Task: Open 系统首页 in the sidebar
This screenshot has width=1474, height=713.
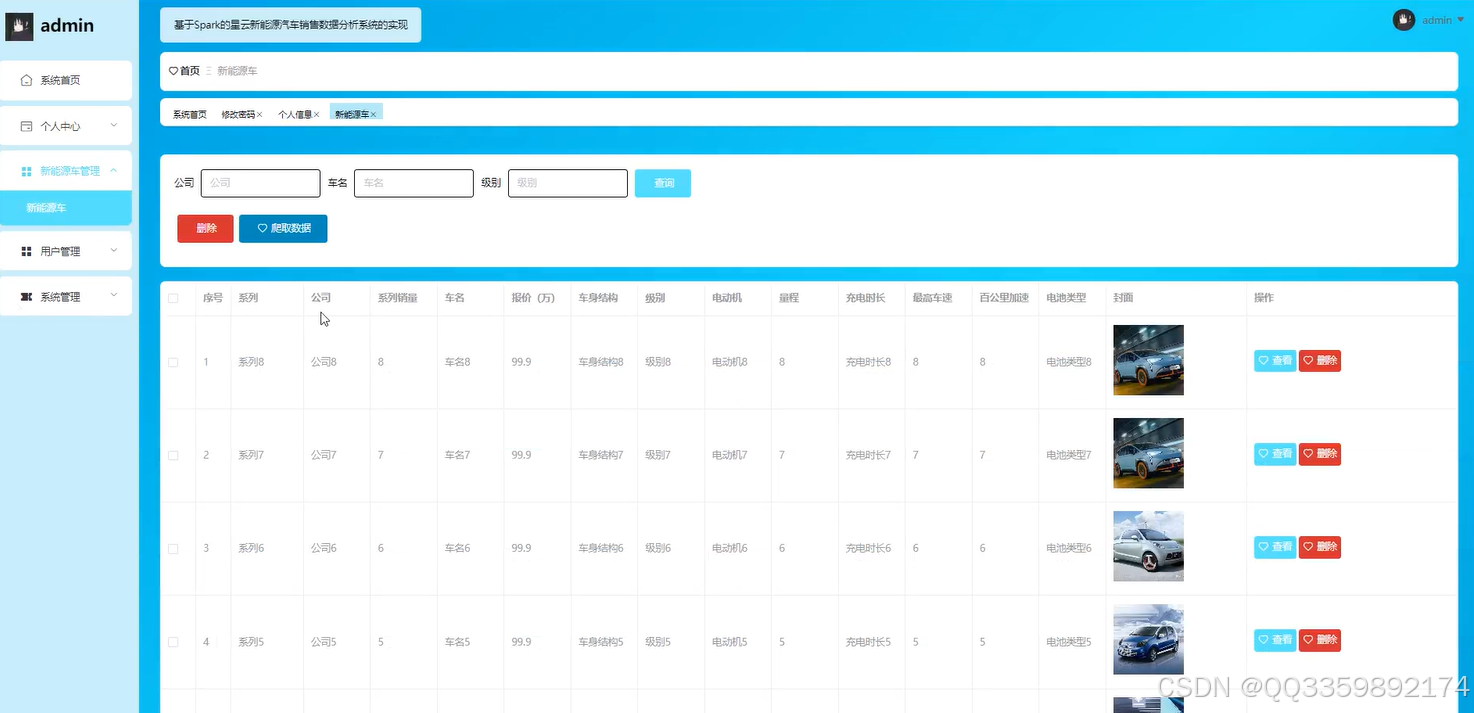Action: [66, 80]
